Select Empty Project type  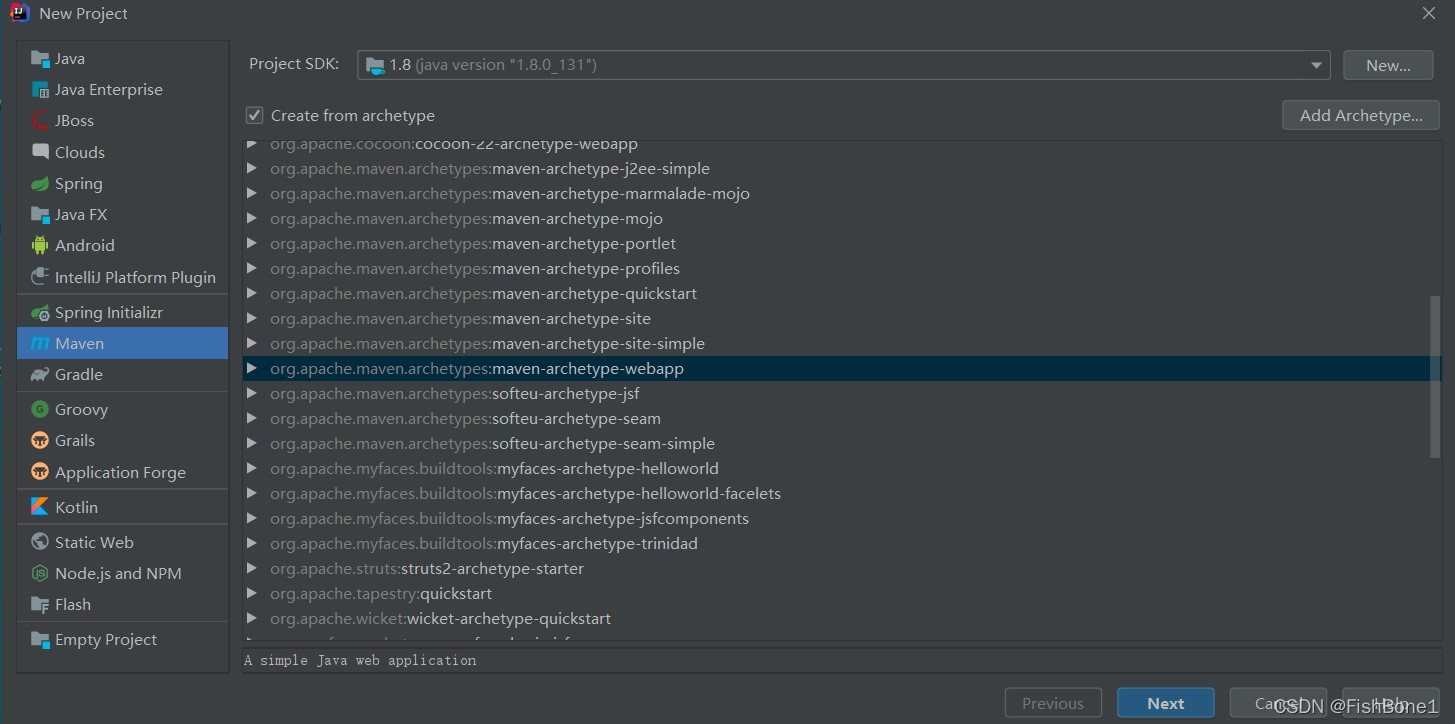click(123, 640)
